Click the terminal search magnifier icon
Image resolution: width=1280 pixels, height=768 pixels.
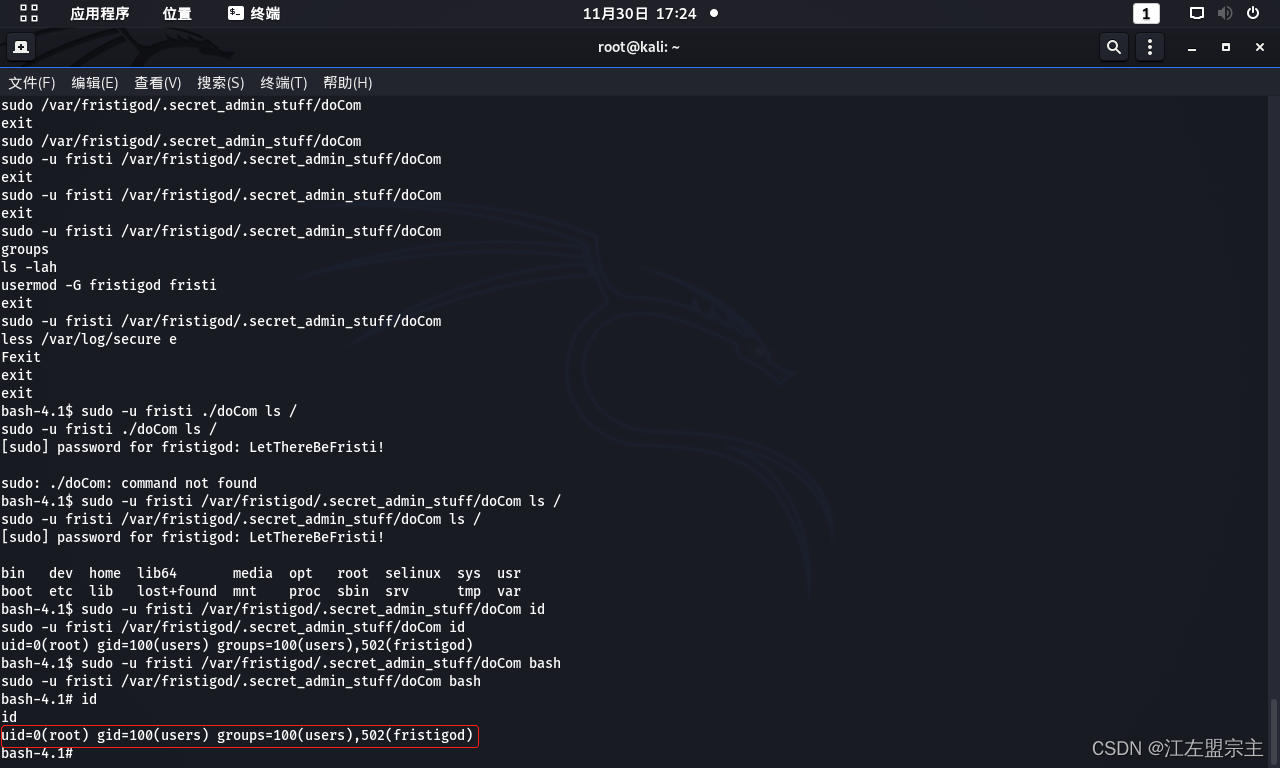1113,47
